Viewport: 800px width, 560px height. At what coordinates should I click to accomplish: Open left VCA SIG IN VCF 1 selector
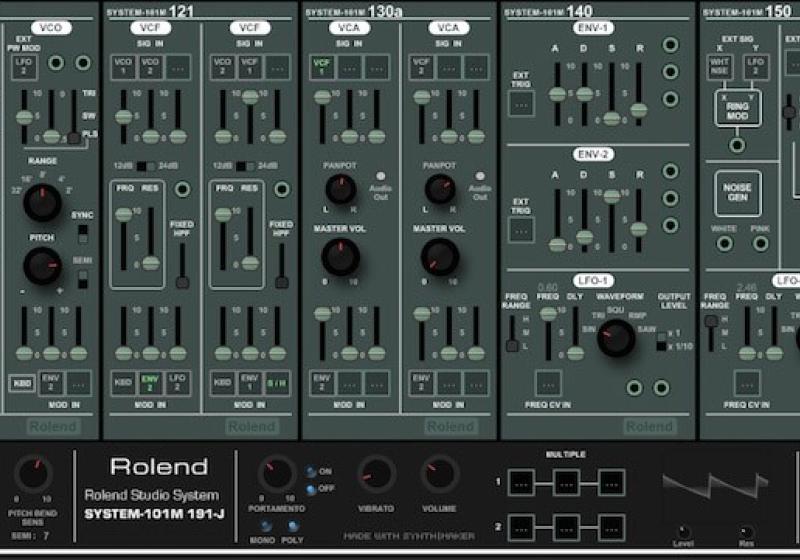coord(322,67)
